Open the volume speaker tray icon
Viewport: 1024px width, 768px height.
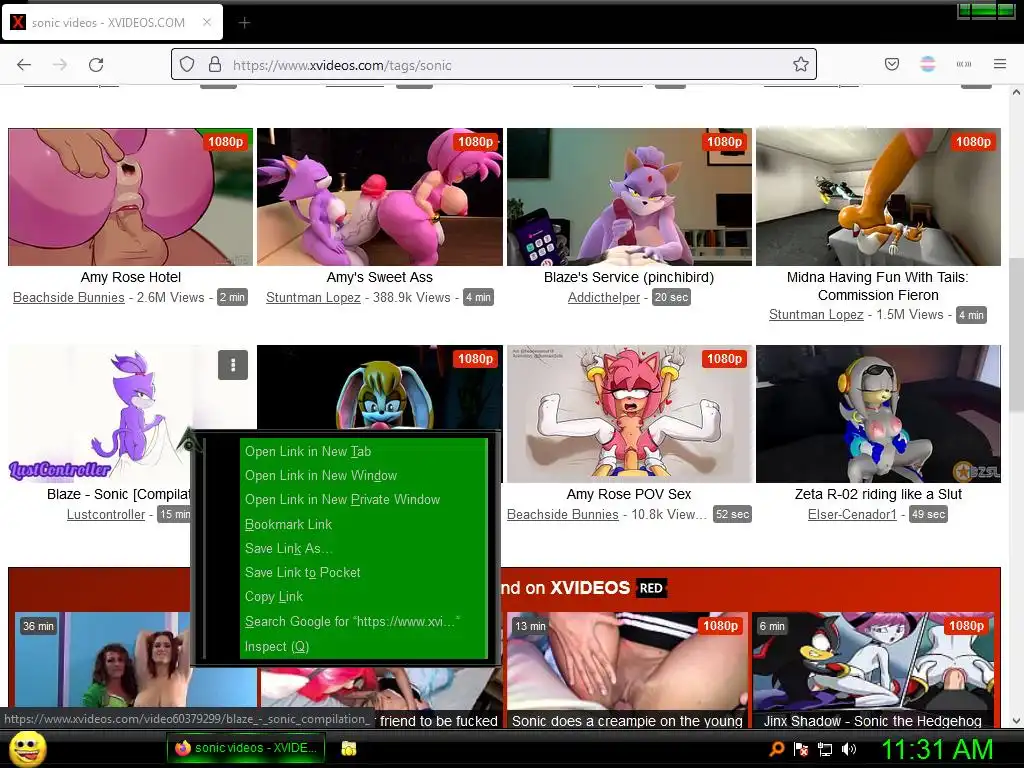coord(849,748)
